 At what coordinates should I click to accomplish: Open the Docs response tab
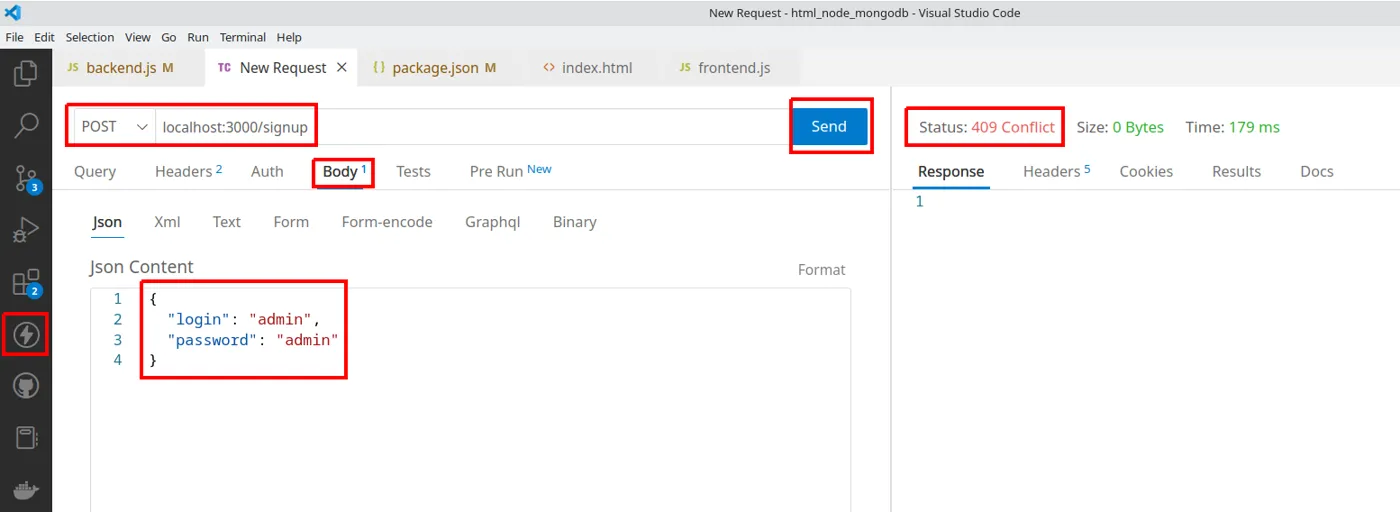click(x=1317, y=171)
